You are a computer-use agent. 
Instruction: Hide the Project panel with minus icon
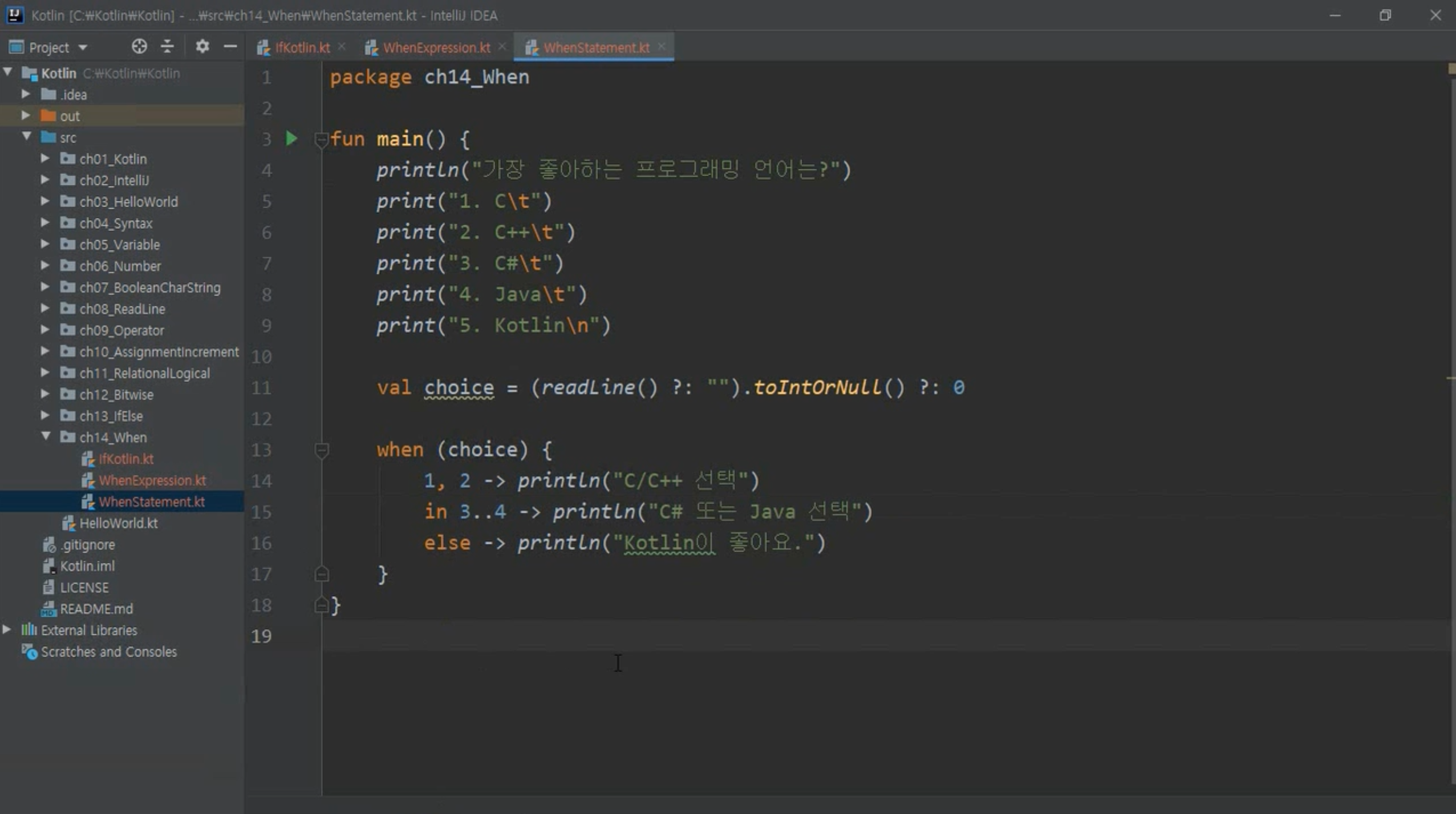230,47
